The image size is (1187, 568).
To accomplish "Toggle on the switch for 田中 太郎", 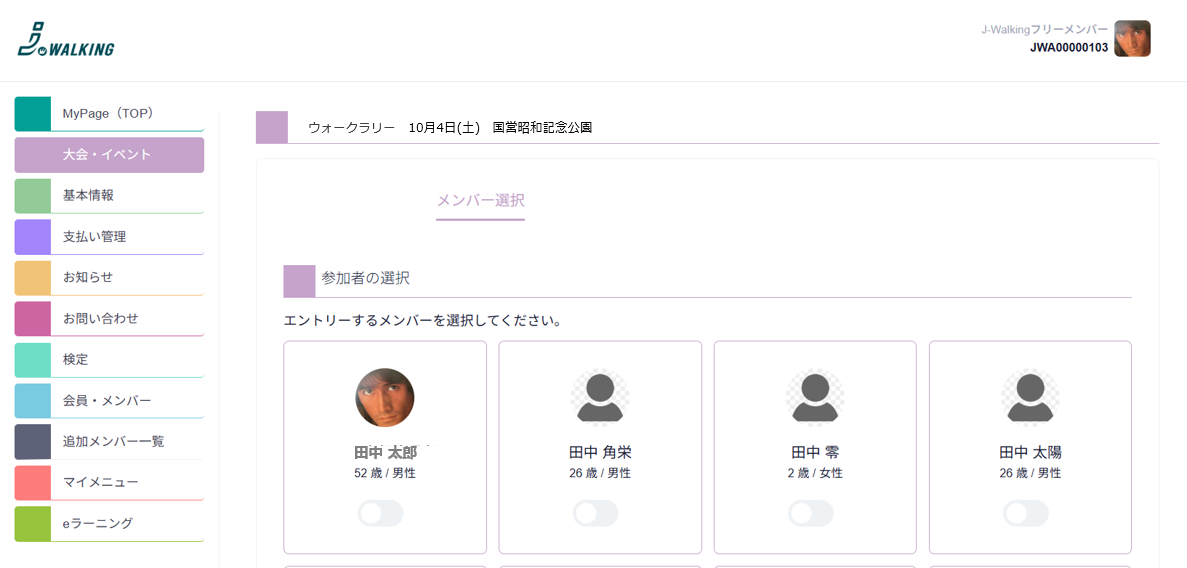I will (x=381, y=513).
